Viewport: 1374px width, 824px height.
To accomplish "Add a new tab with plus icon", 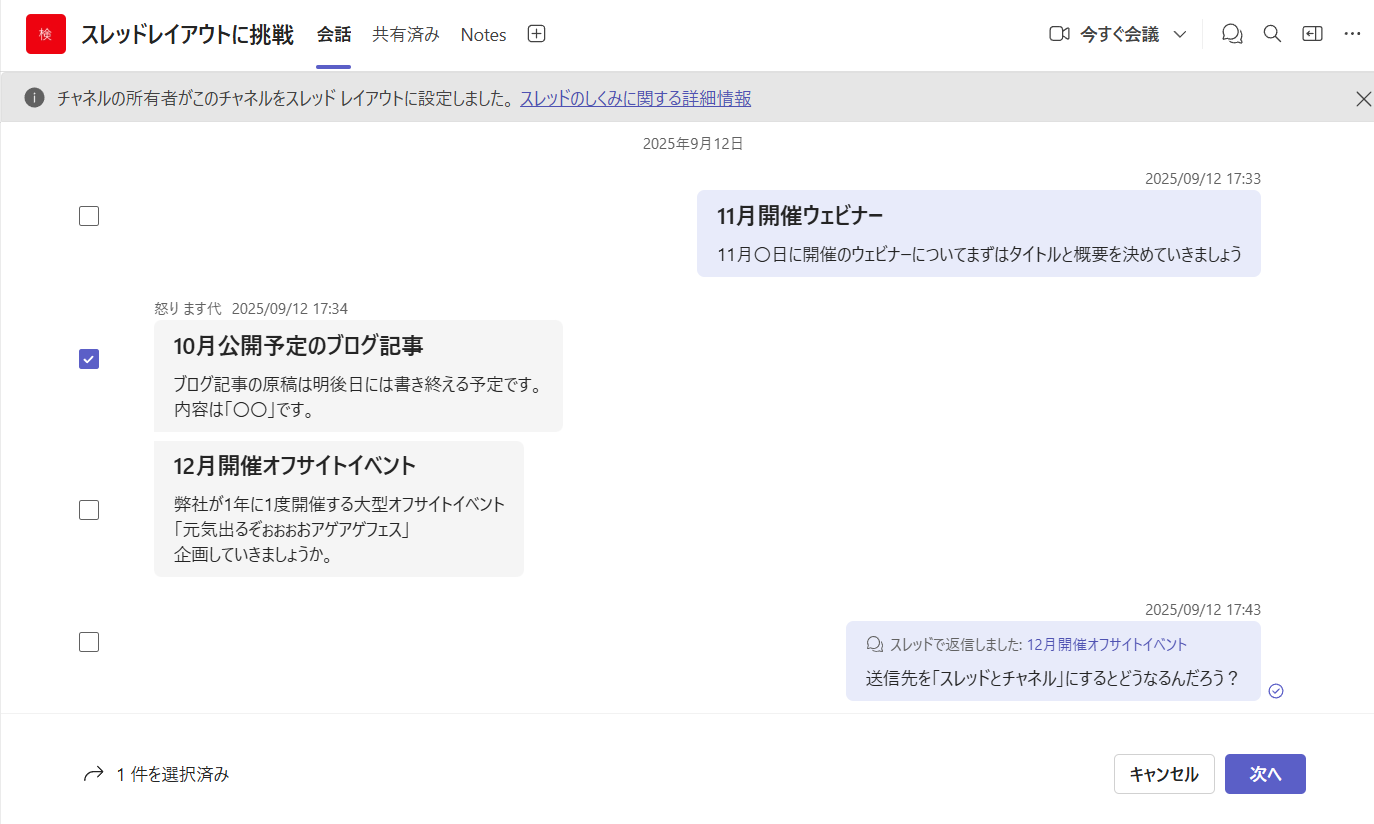I will coord(536,34).
